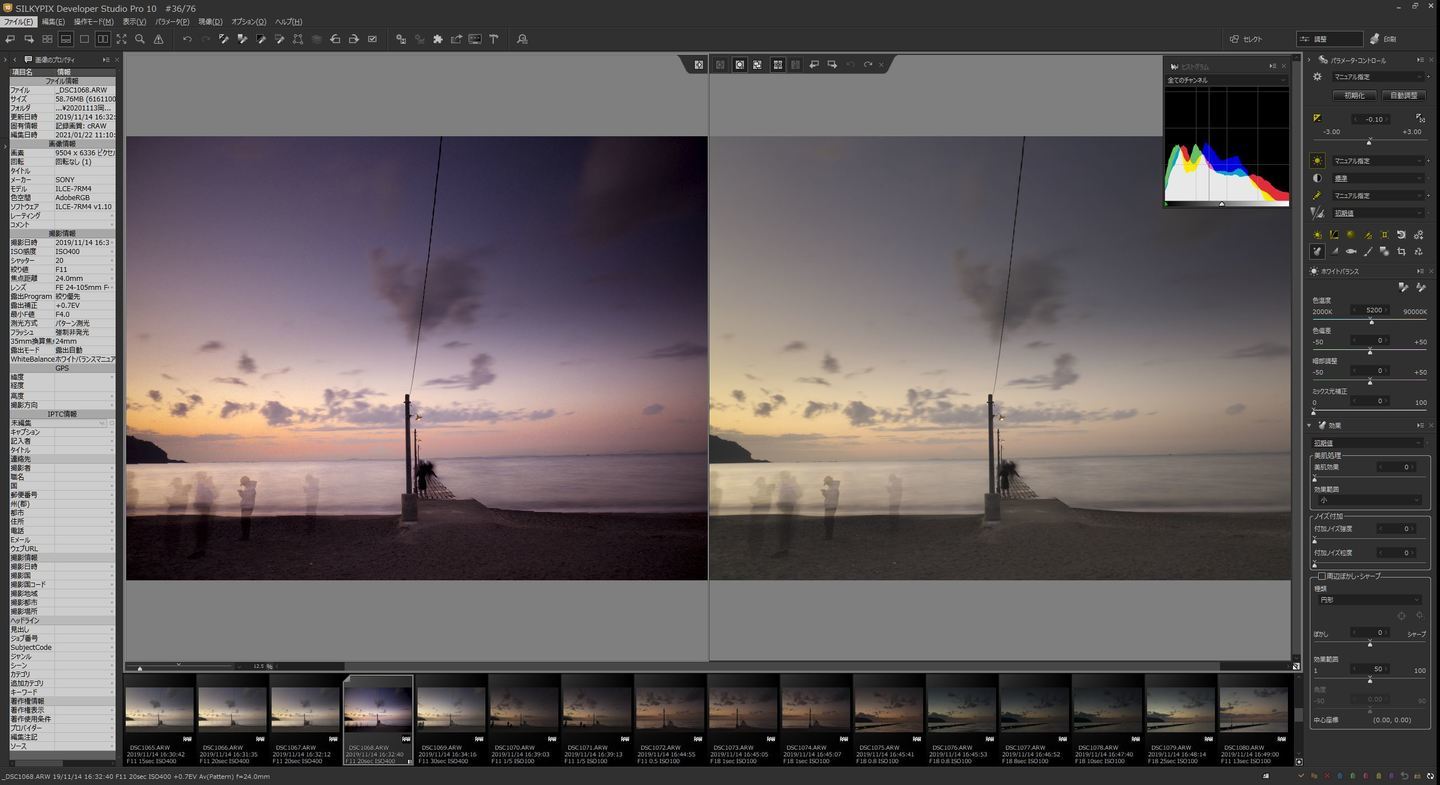Screen dimensions: 1440x785
Task: Open the 現像(D) develop menu
Action: (210, 21)
